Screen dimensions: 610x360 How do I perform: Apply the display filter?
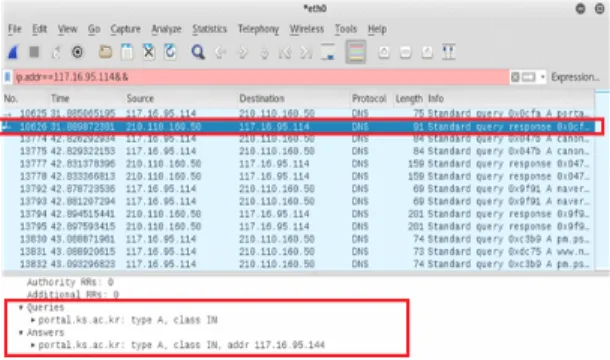tap(529, 77)
